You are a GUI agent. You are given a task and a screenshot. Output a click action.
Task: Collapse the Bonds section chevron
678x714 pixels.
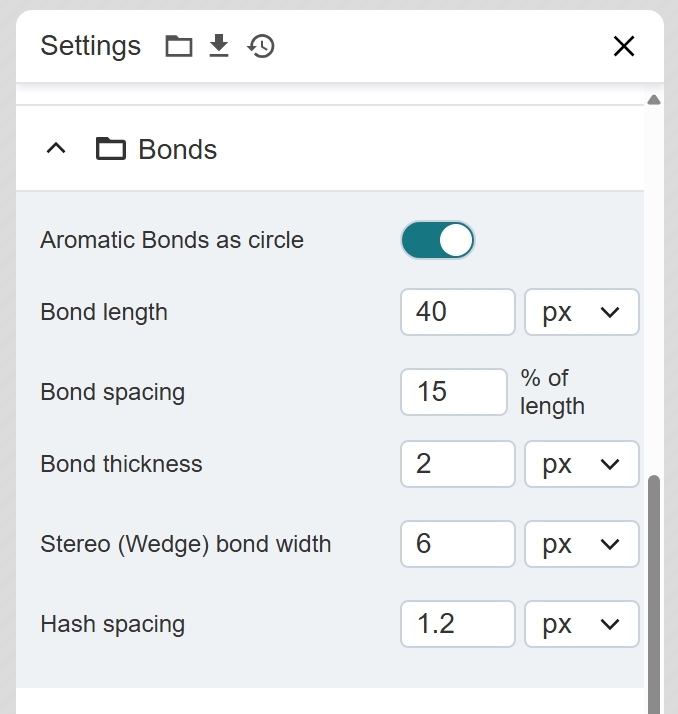tap(57, 149)
